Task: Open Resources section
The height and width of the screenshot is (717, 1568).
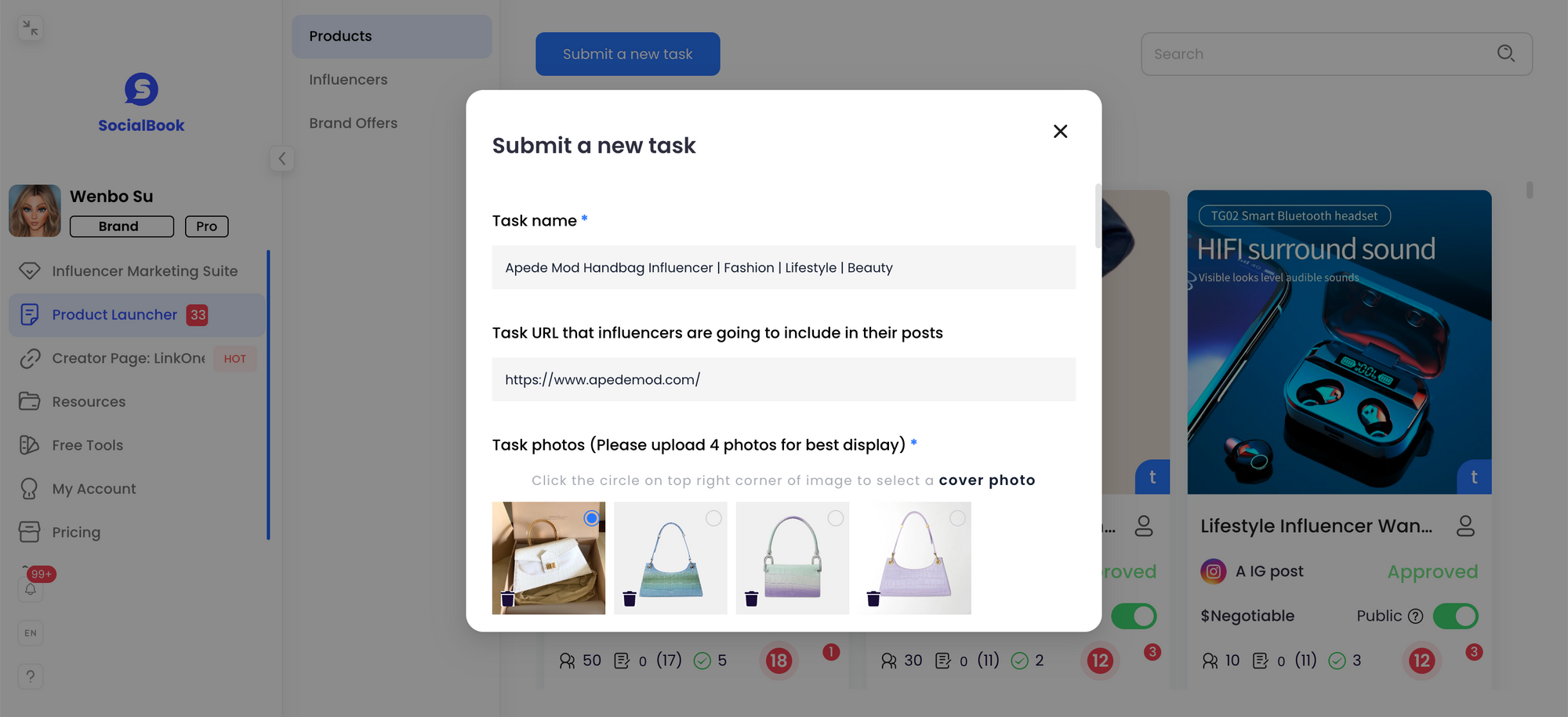Action: tap(137, 402)
